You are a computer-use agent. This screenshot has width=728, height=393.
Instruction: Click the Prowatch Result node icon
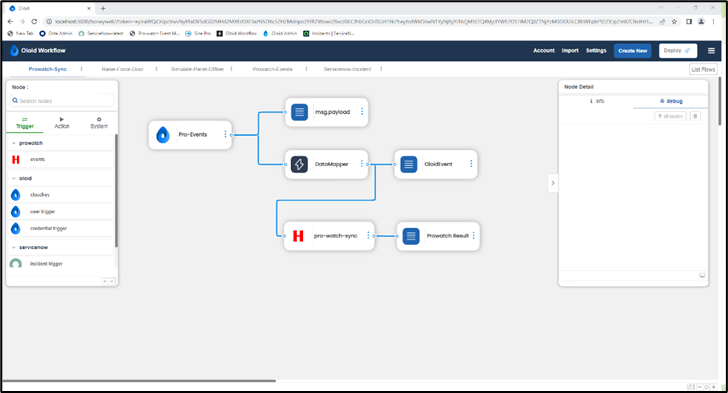coord(411,236)
